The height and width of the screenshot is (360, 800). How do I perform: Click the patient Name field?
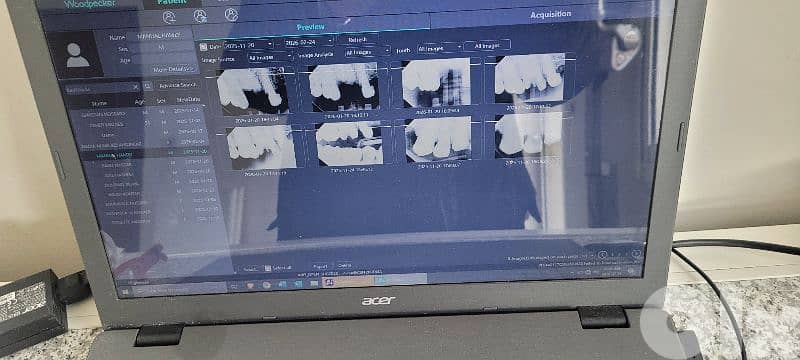[158, 37]
